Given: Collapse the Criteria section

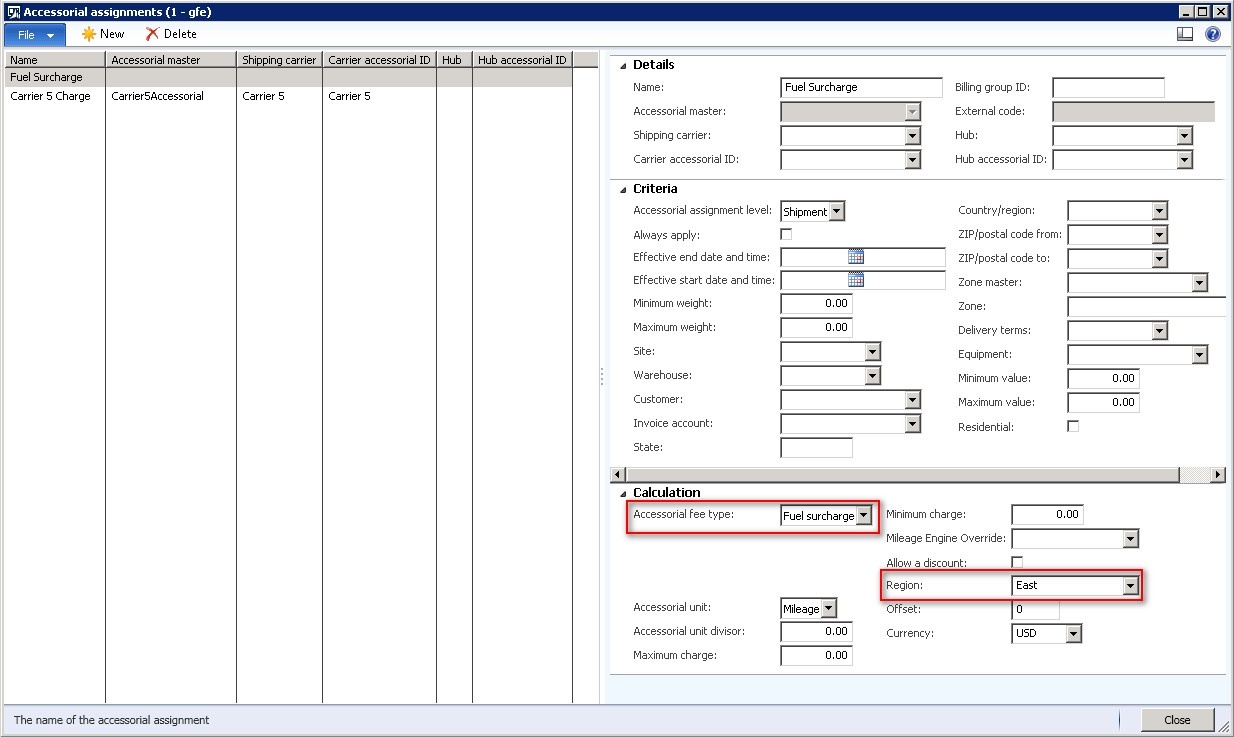Looking at the screenshot, I should click(x=624, y=189).
